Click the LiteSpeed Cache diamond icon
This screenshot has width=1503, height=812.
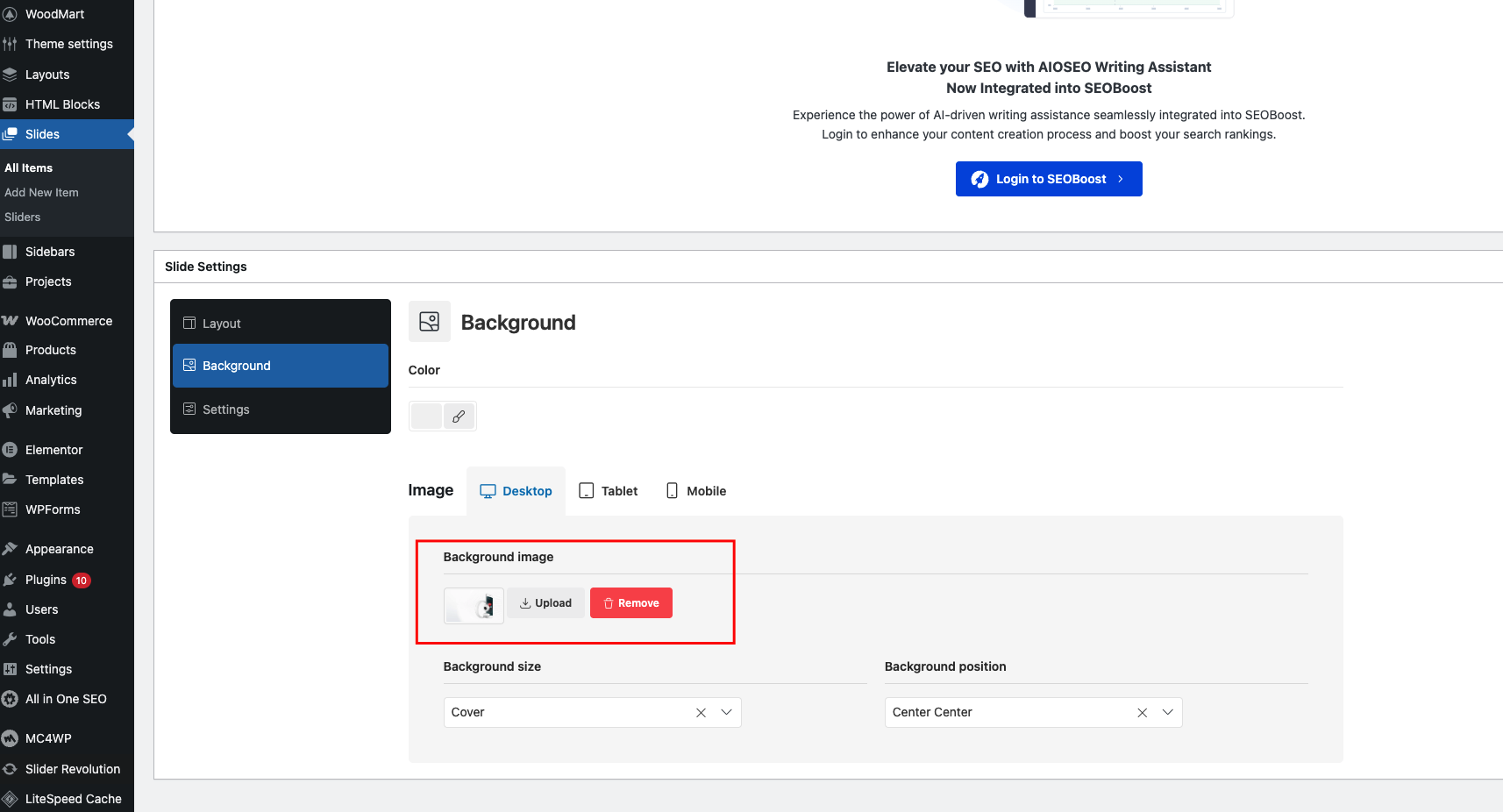tap(10, 799)
